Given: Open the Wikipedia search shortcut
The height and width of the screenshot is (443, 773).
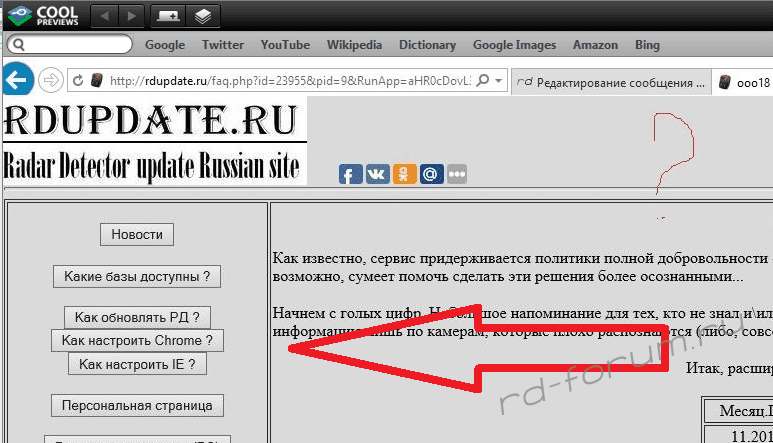Looking at the screenshot, I should [x=353, y=45].
